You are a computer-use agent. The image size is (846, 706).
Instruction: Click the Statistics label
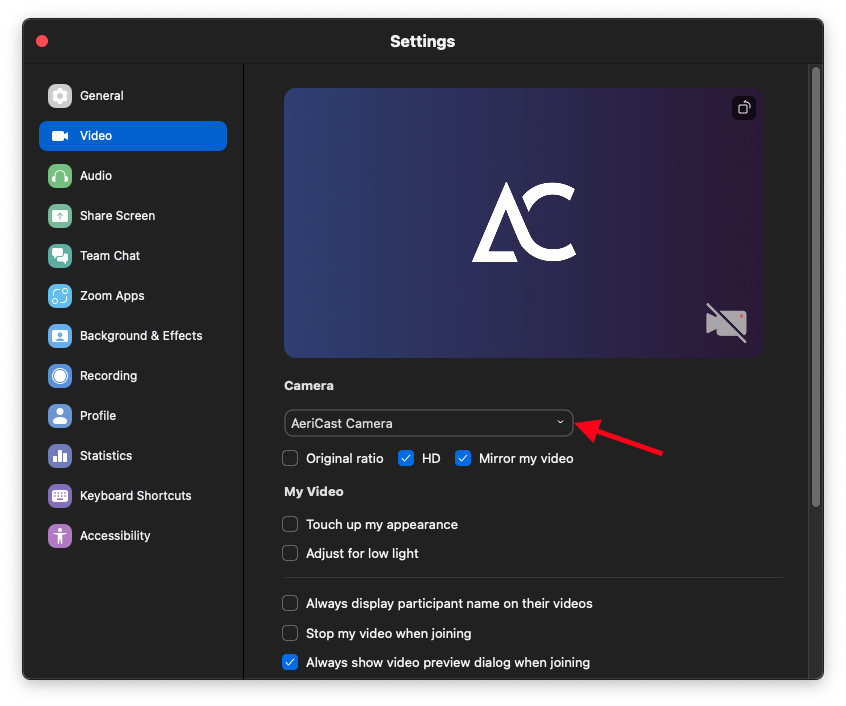point(106,456)
